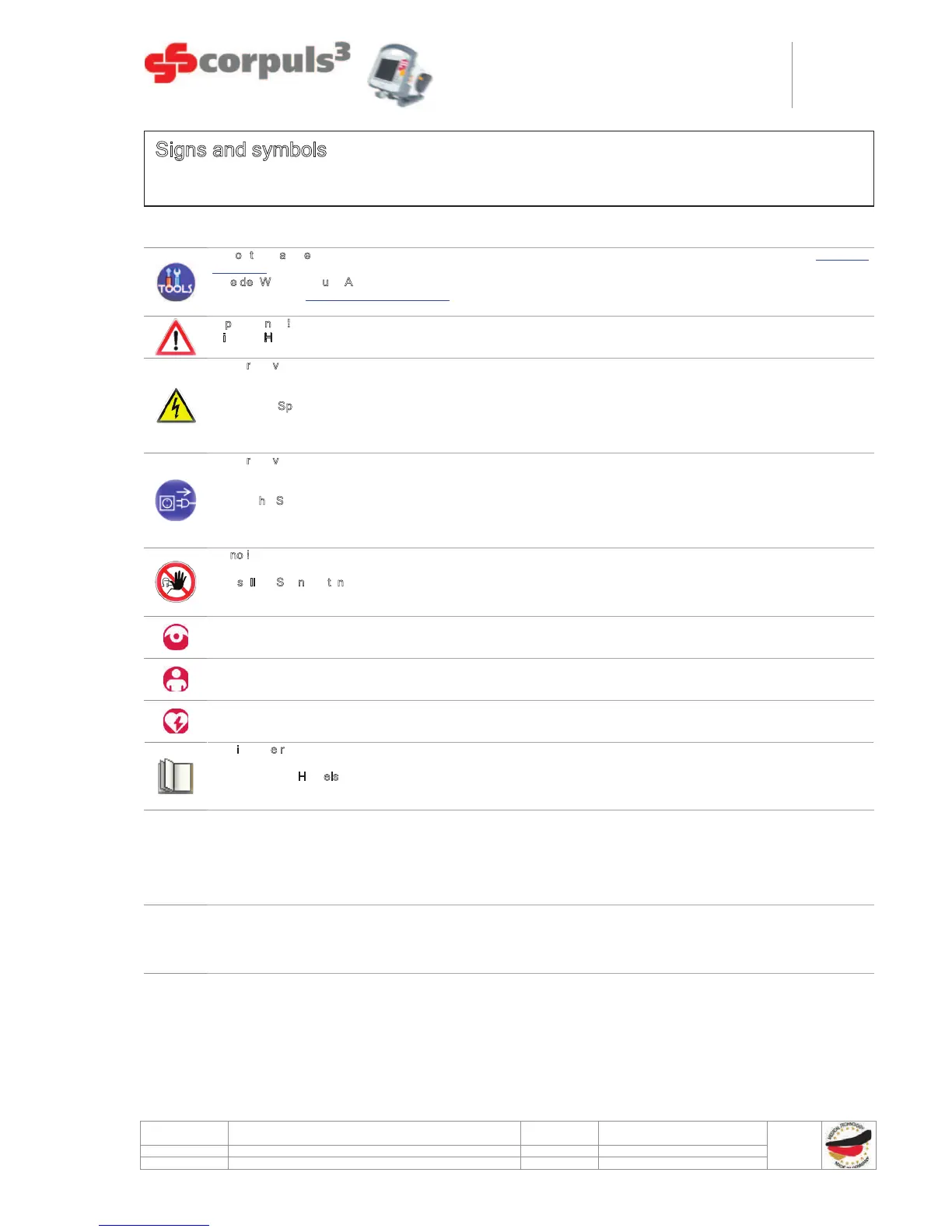952x1232 pixels.
Task: Click the blue unplug mains plug icon
Action: click(176, 500)
